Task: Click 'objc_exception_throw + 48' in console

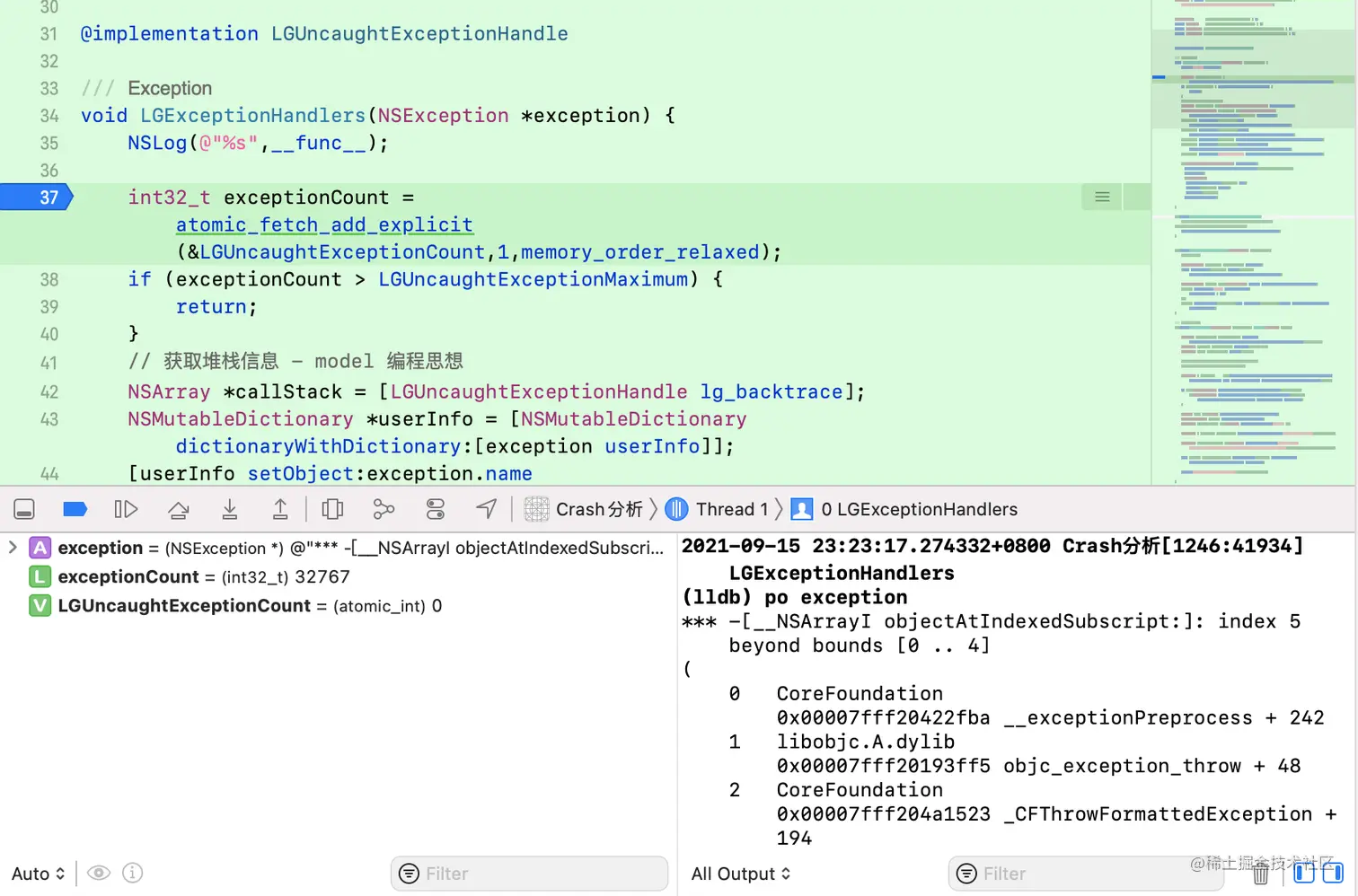Action: [x=1152, y=766]
